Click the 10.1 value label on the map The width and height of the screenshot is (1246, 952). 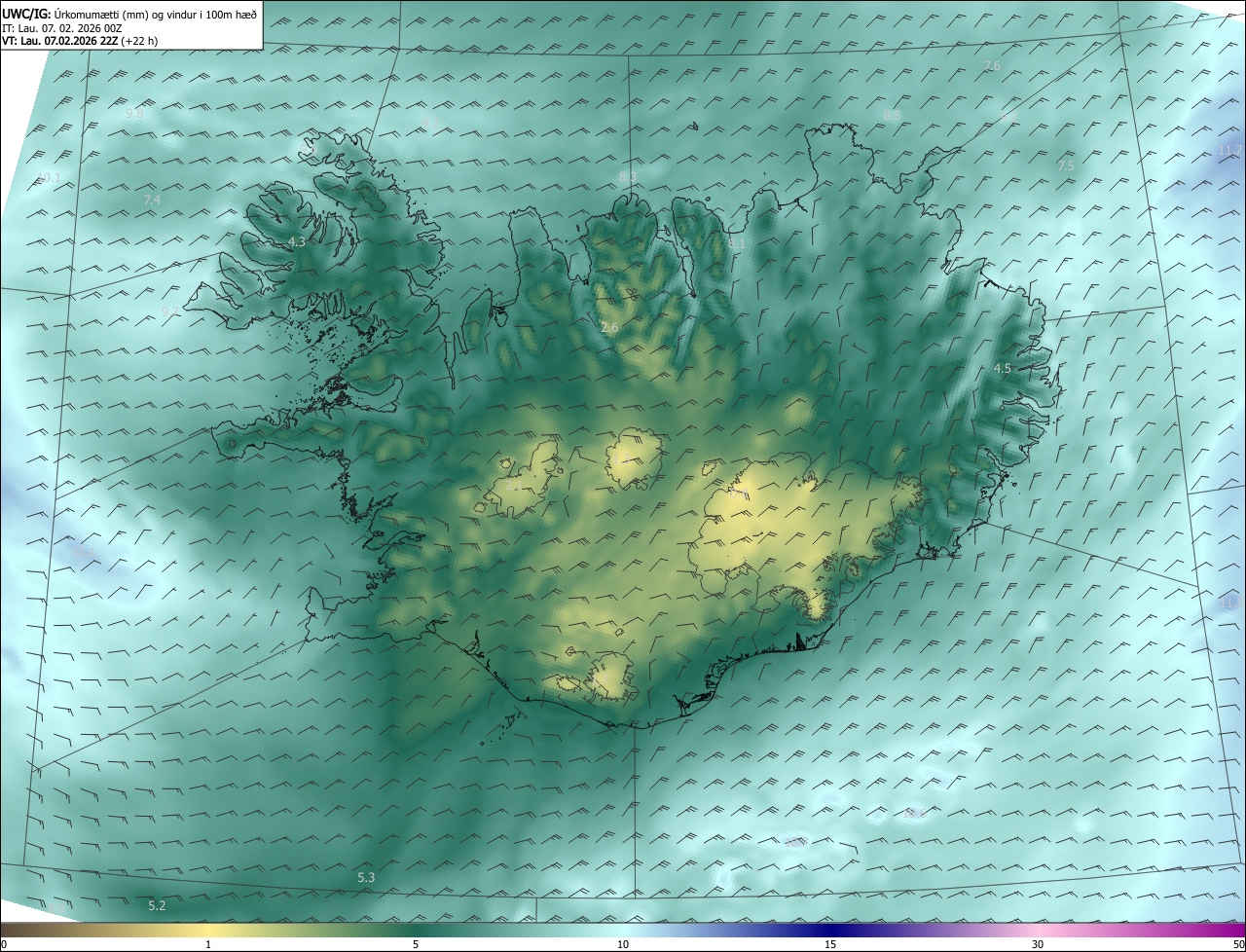(48, 177)
